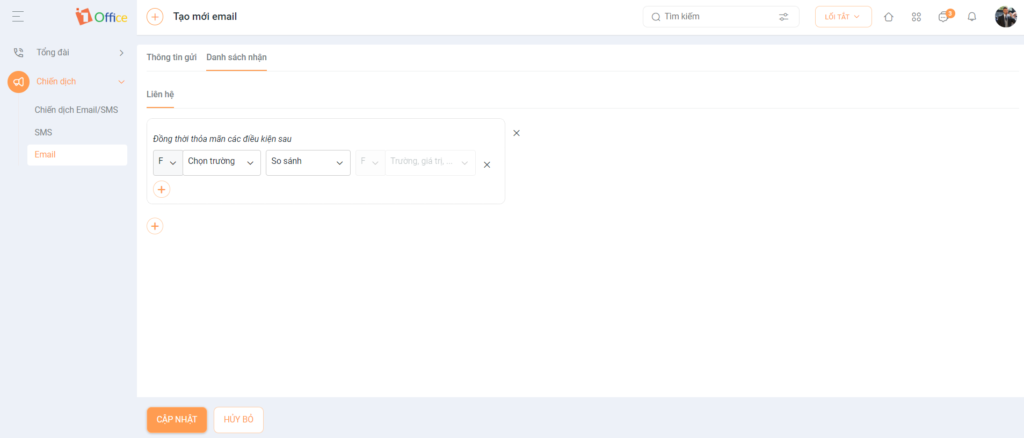Open search filter settings icon
Image resolution: width=1024 pixels, height=438 pixels.
click(x=784, y=17)
